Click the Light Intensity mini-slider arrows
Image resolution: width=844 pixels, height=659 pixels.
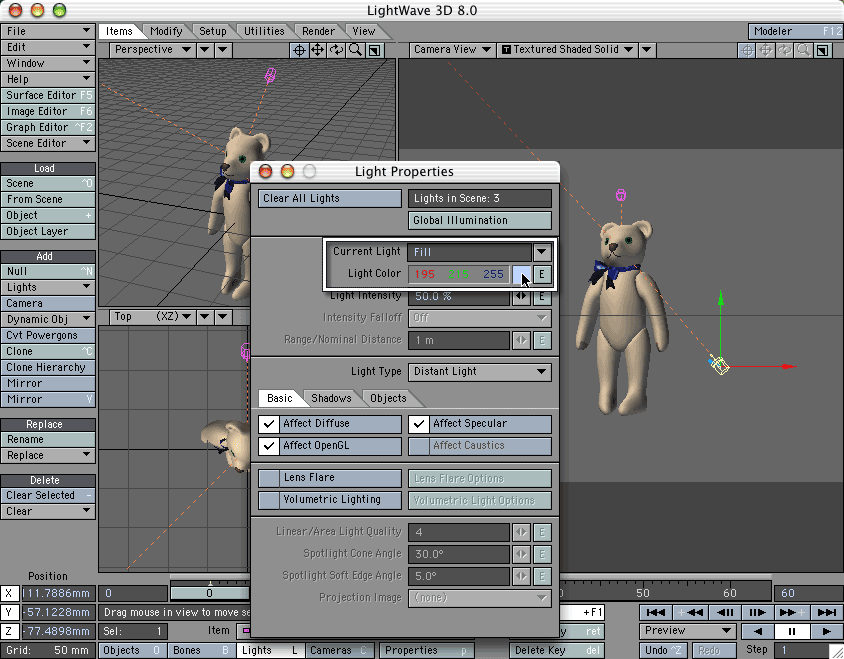click(x=521, y=297)
